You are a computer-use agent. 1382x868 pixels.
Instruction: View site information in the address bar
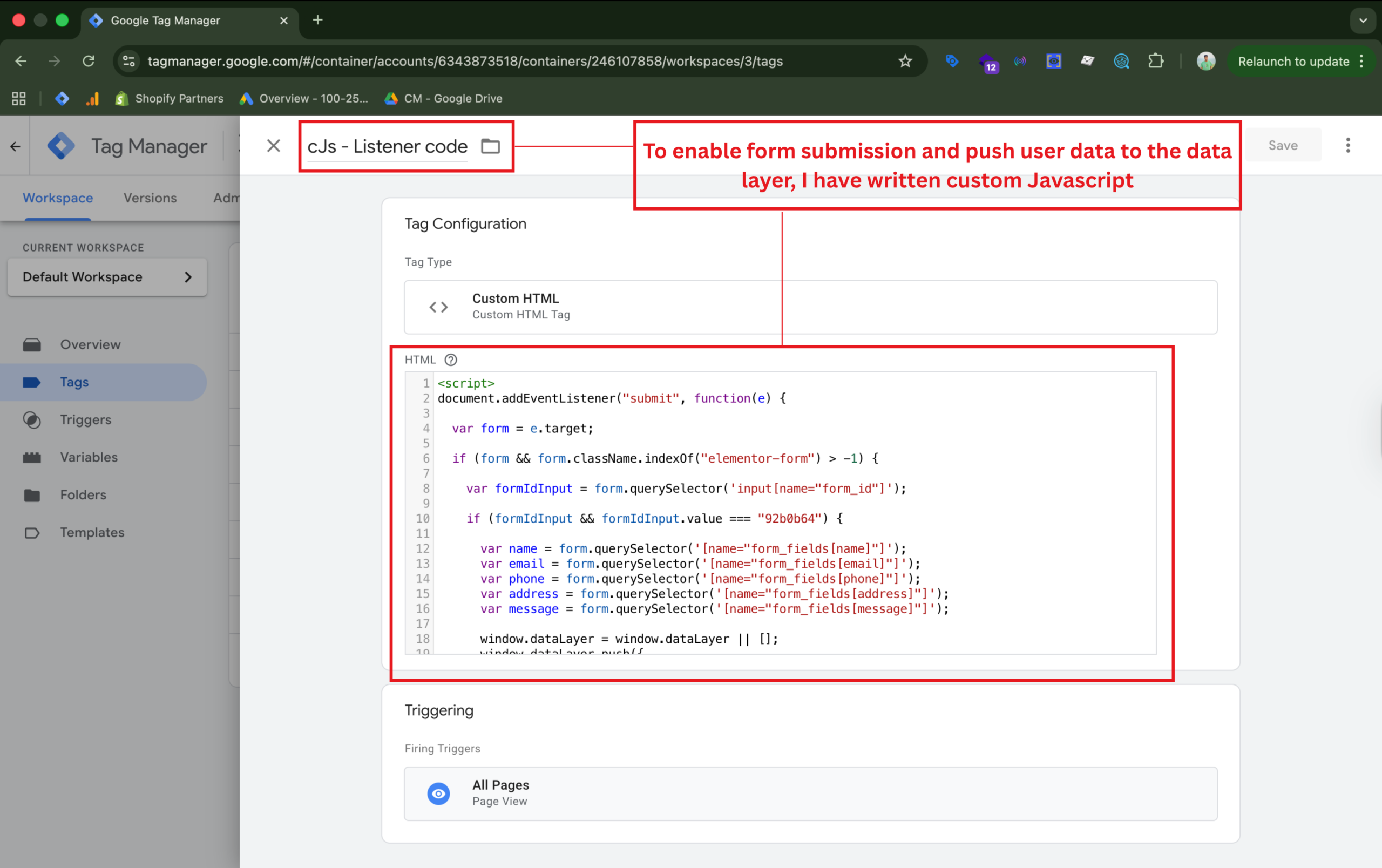129,62
